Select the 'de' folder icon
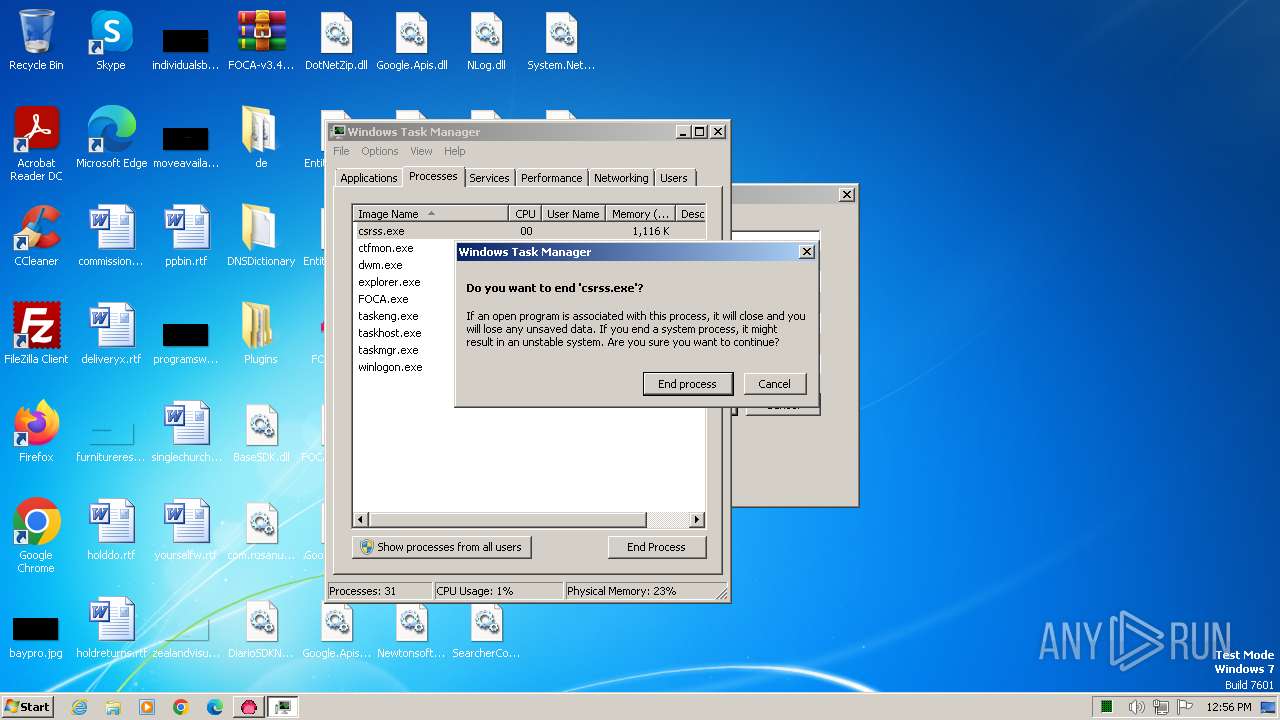This screenshot has height=720, width=1280. [261, 139]
